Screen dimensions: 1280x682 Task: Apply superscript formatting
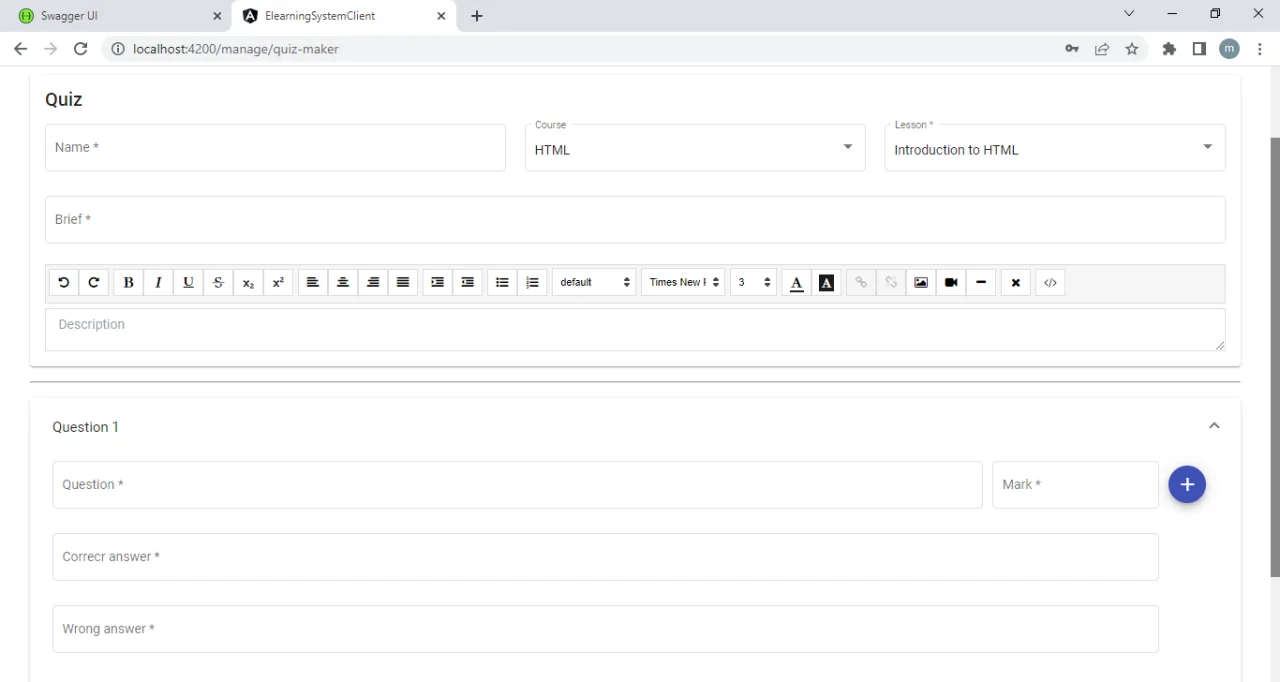[x=278, y=283]
